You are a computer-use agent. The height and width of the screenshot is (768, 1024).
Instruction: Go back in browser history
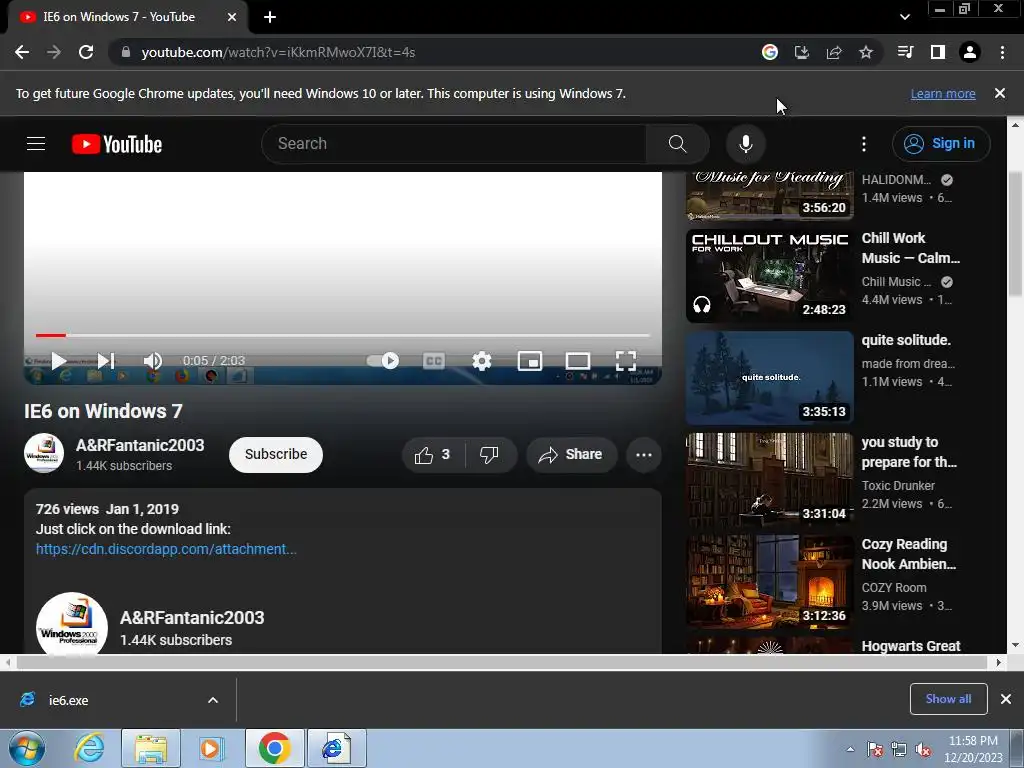tap(22, 52)
